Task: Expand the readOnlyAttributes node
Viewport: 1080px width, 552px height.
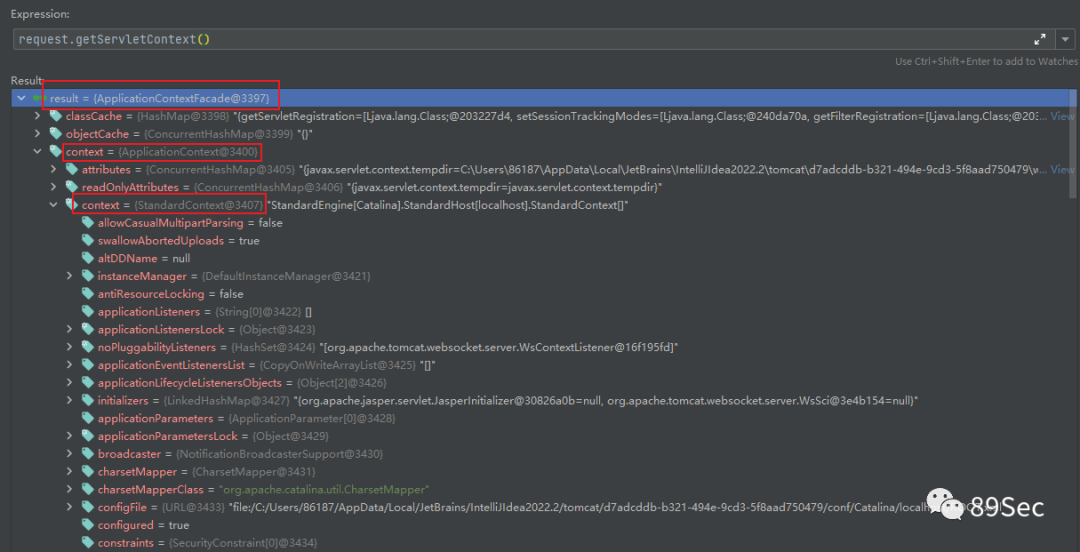Action: pyautogui.click(x=54, y=187)
